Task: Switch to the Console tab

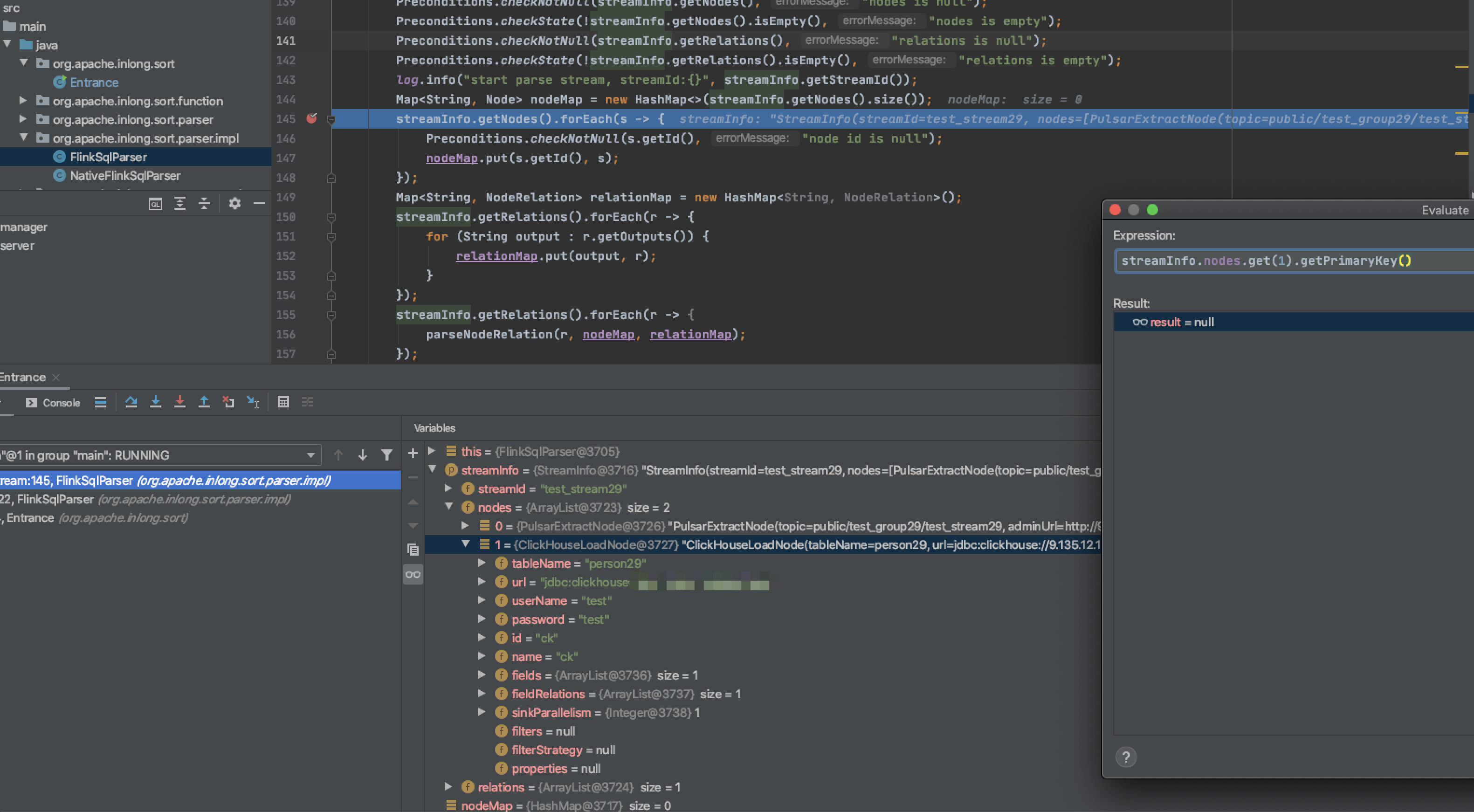Action: point(54,402)
